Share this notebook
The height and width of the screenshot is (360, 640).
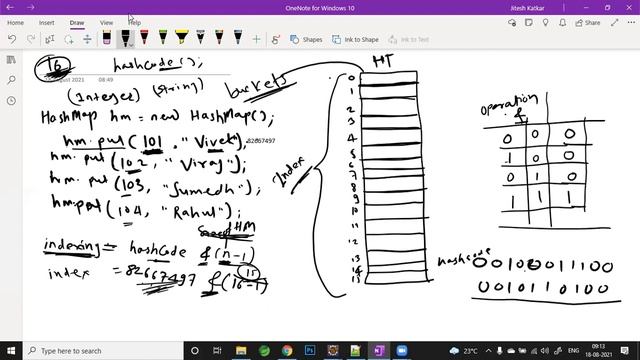coord(588,23)
